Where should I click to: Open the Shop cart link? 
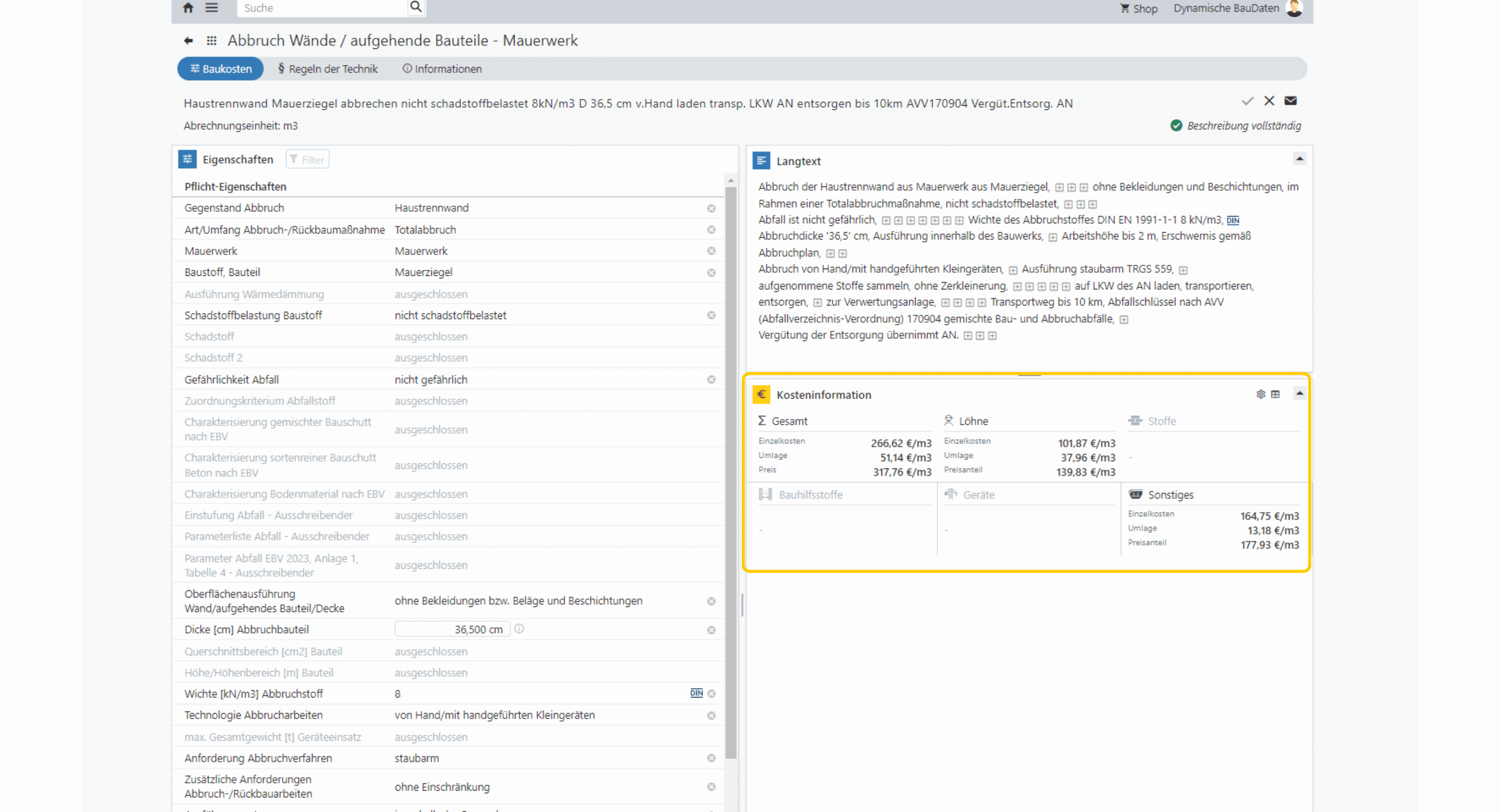tap(1139, 8)
